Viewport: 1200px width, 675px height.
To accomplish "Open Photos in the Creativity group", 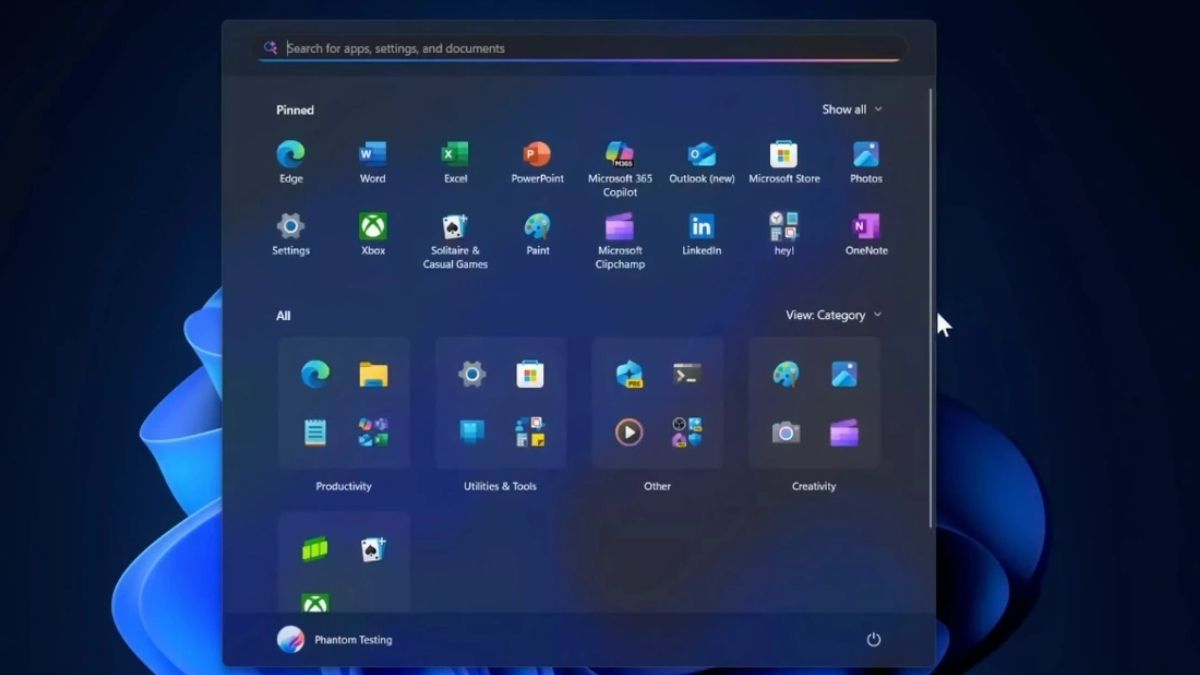I will point(844,374).
